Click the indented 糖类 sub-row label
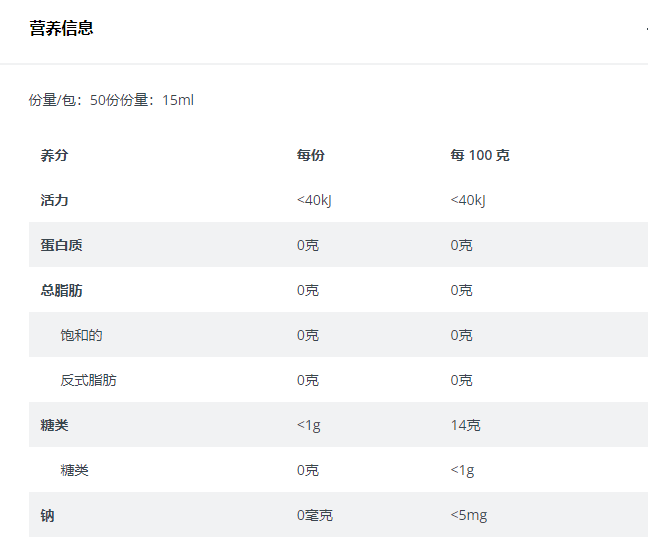Viewport: 648px width, 559px height. click(x=74, y=470)
